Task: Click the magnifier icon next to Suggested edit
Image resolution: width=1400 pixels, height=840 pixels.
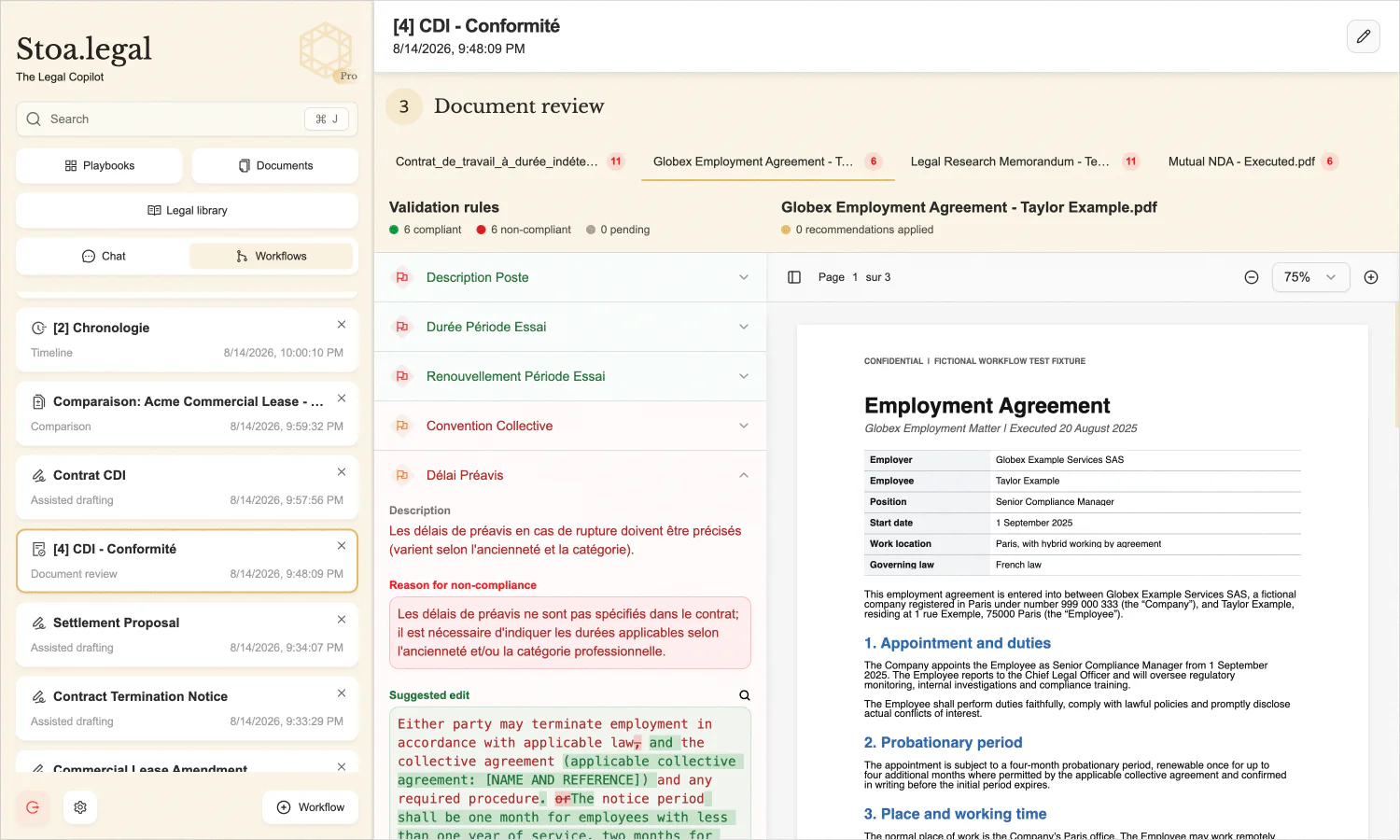Action: (745, 695)
